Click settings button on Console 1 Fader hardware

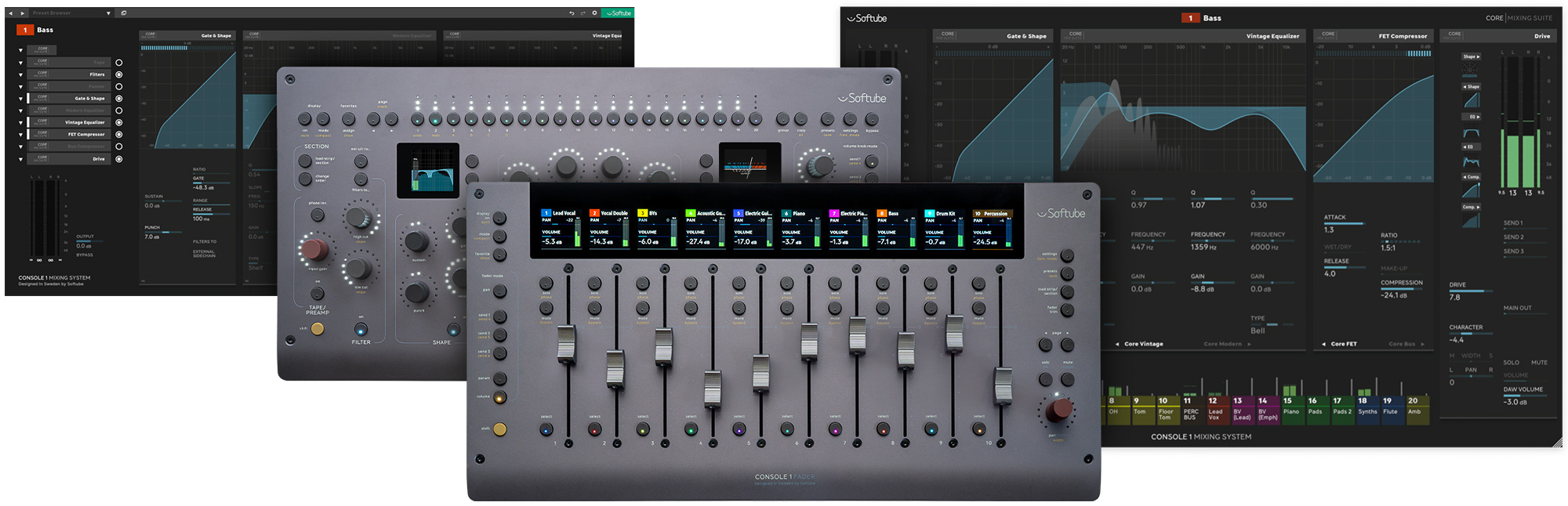pos(1067,256)
